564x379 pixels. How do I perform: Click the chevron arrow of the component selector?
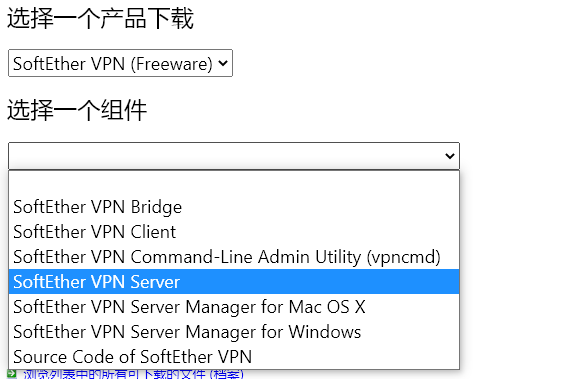click(450, 156)
